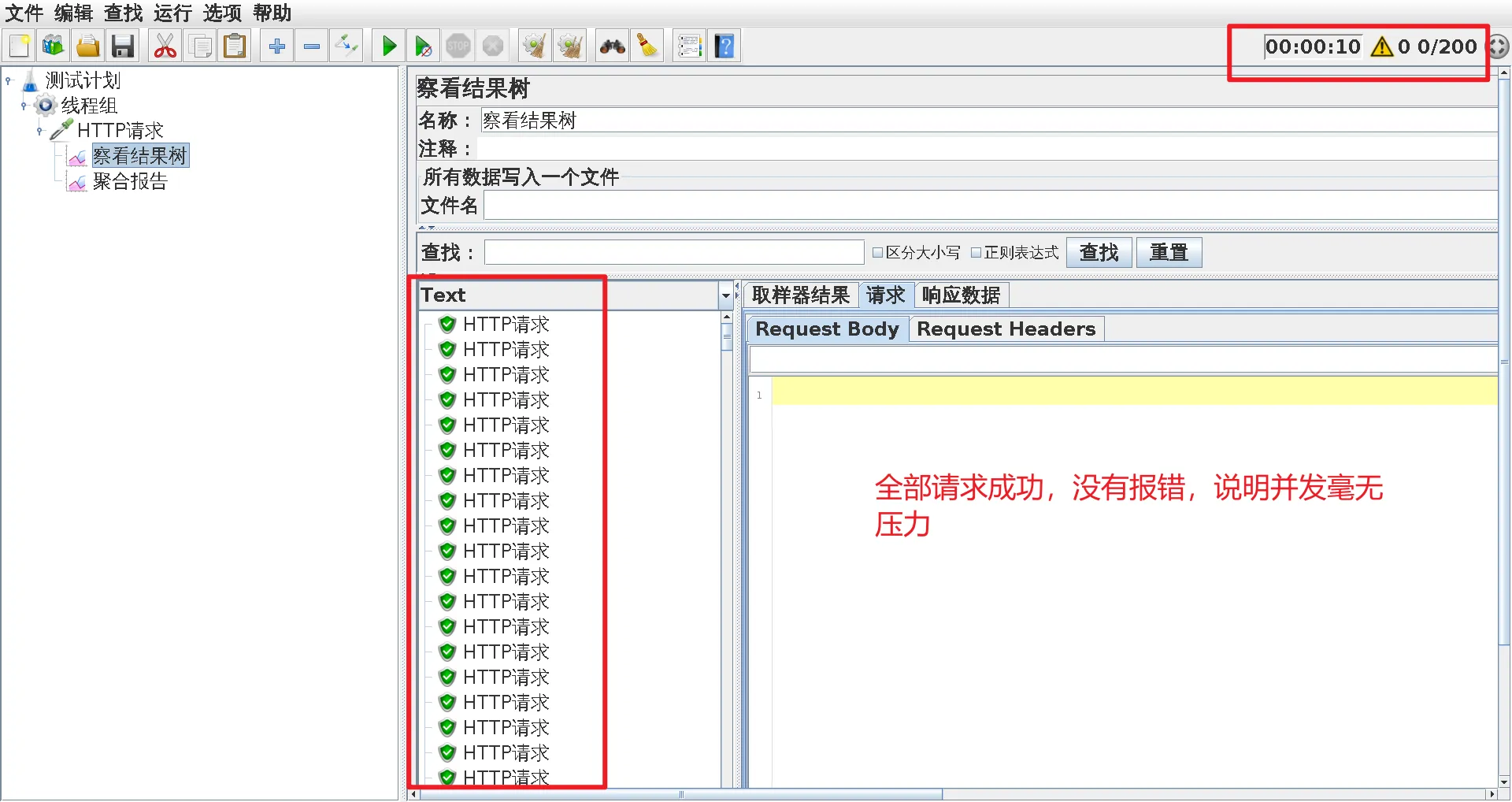Click Start no pauses icon

[424, 46]
